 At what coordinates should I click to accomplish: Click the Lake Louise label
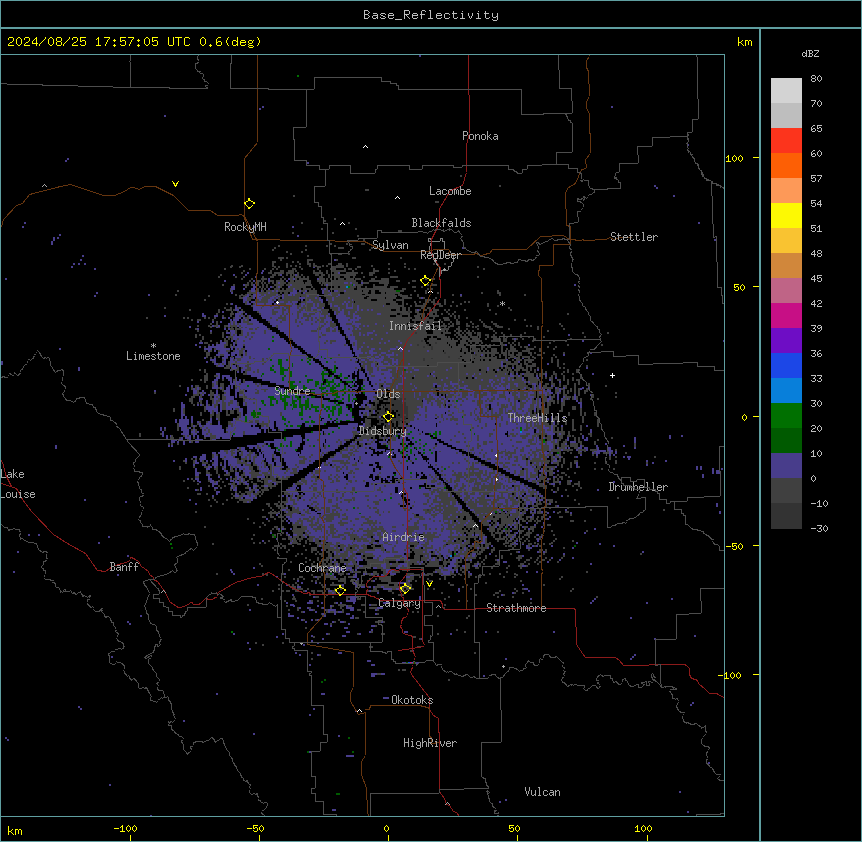[x=18, y=484]
